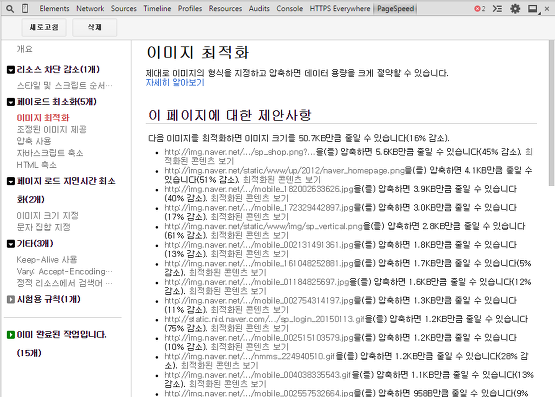Screen dimensions: 555x397
Task: Click the magnifier inspect element icon
Action: tap(10, 8)
